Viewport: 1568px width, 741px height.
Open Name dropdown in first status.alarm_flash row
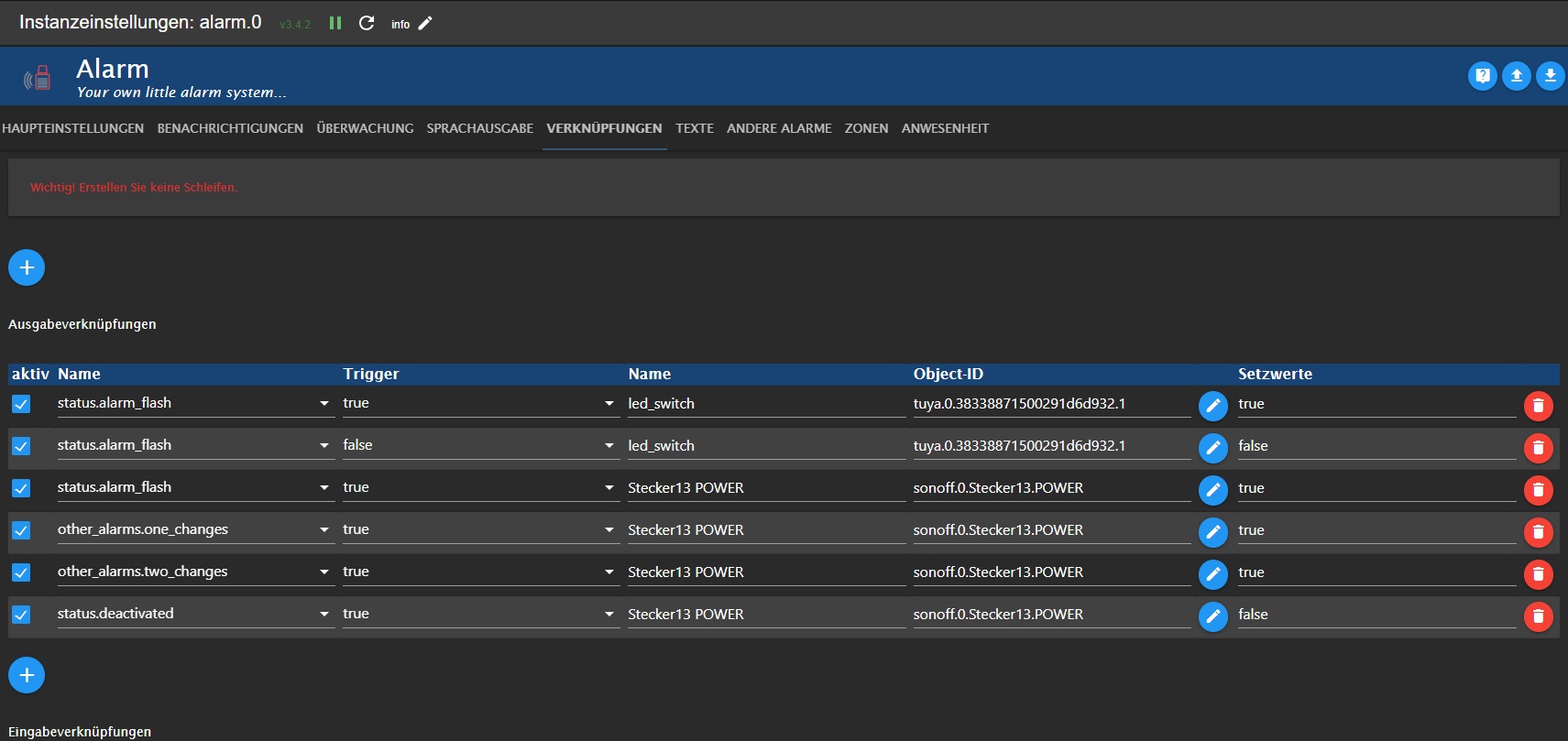tap(196, 403)
